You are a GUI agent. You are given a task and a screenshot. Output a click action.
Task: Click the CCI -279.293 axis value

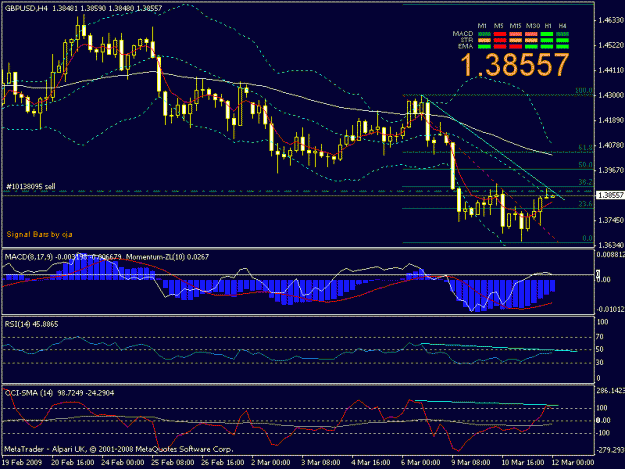(610, 450)
